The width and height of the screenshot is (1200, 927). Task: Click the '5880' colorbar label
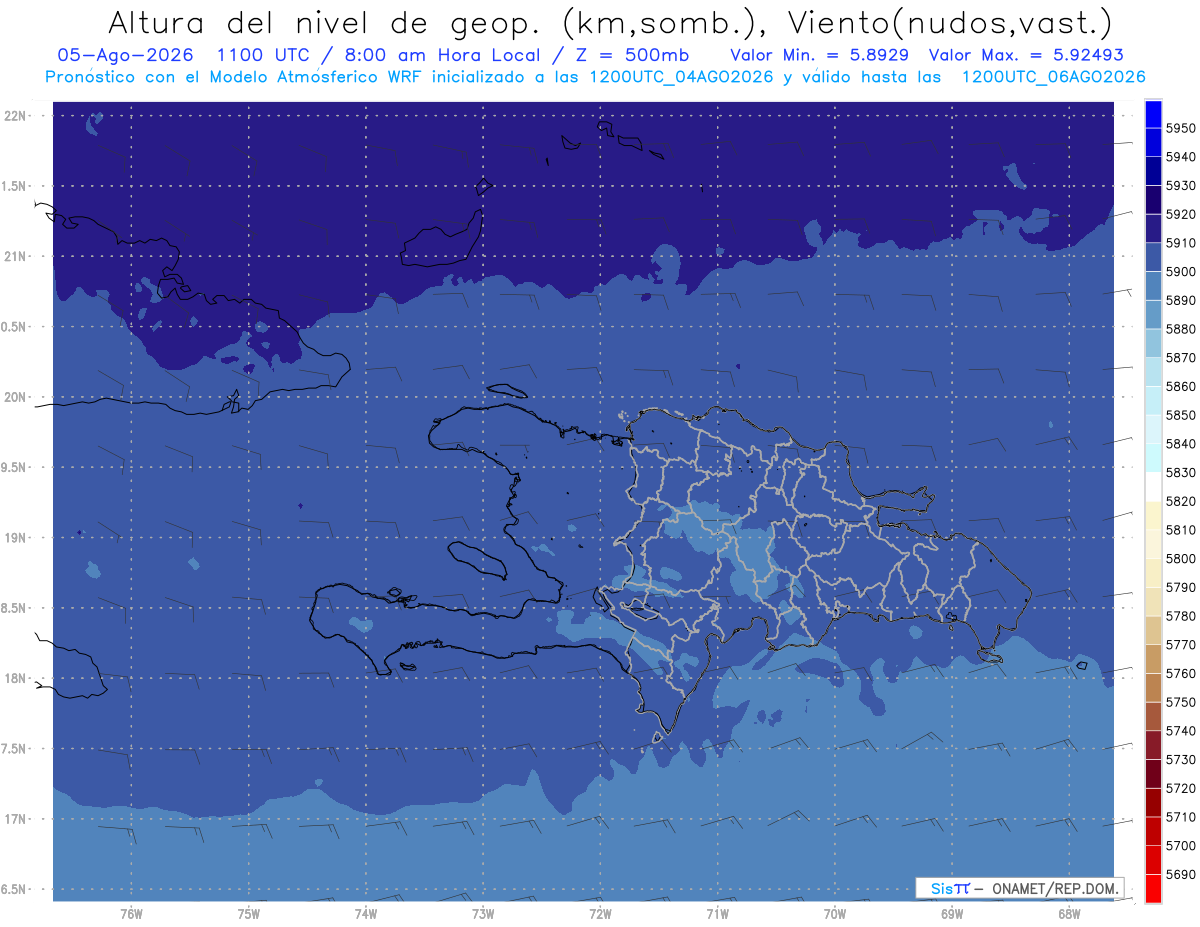pyautogui.click(x=1181, y=329)
